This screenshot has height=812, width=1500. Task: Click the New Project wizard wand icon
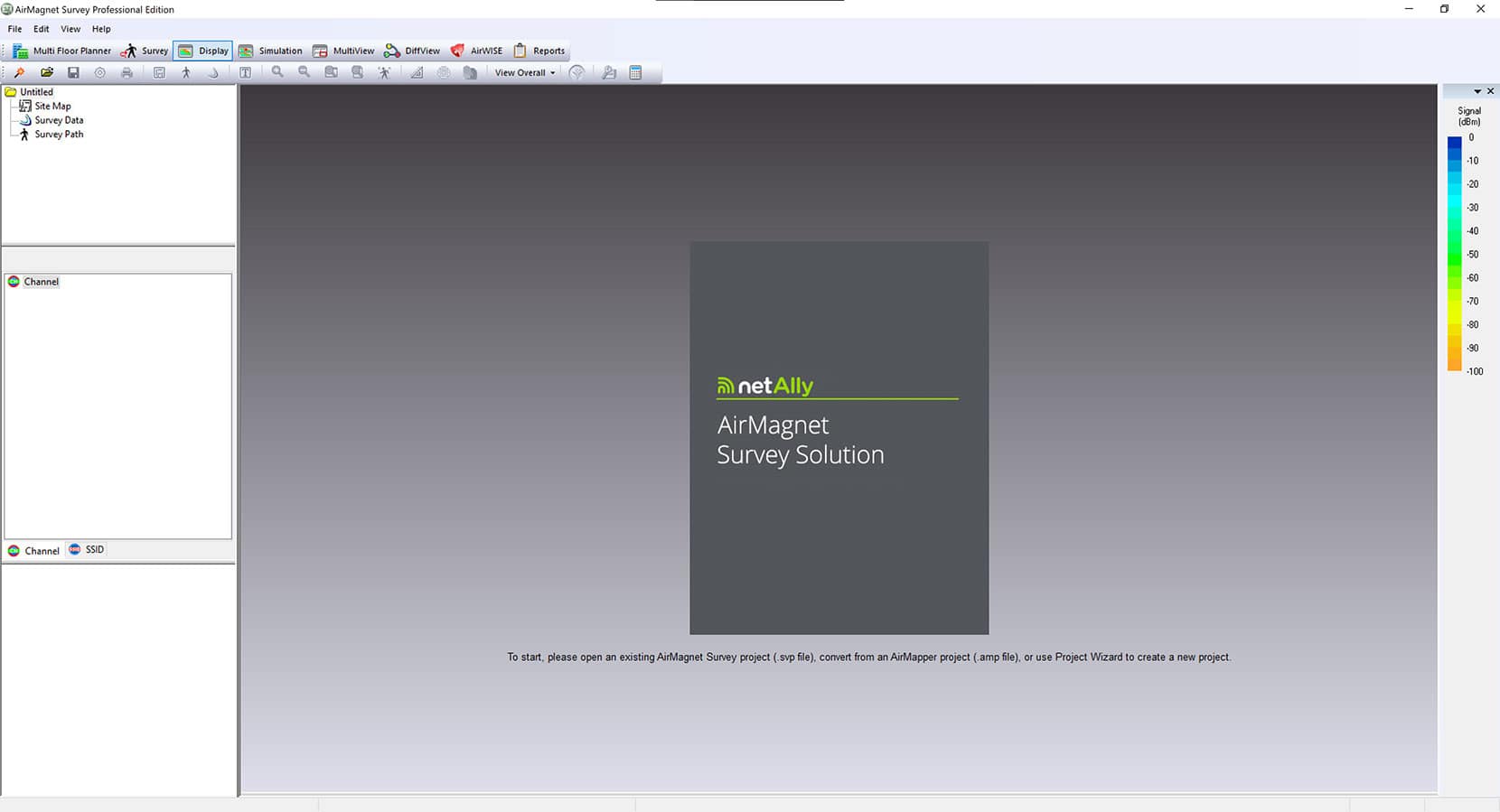[19, 72]
